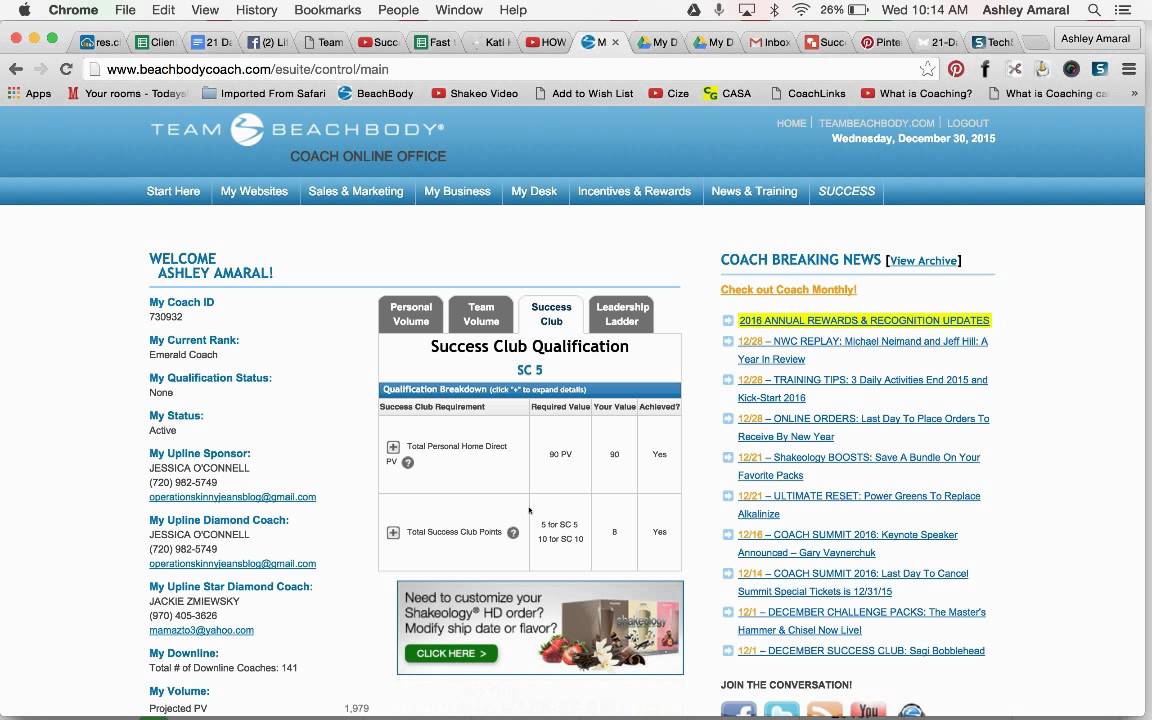The height and width of the screenshot is (720, 1152).
Task: Click the TEAMBEACHBODY.COM header link
Action: (876, 123)
